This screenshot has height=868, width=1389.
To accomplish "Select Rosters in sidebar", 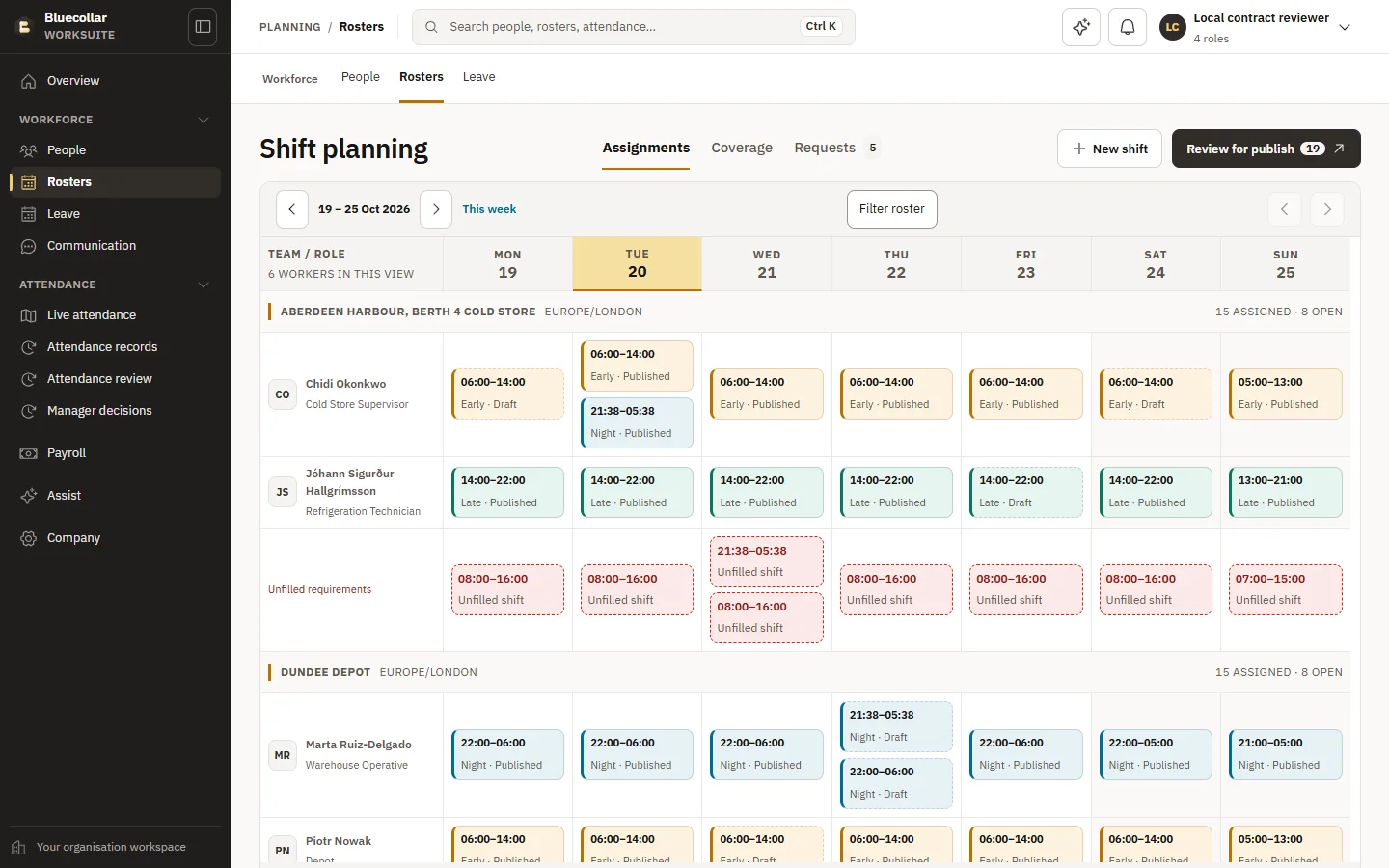I will [116, 182].
